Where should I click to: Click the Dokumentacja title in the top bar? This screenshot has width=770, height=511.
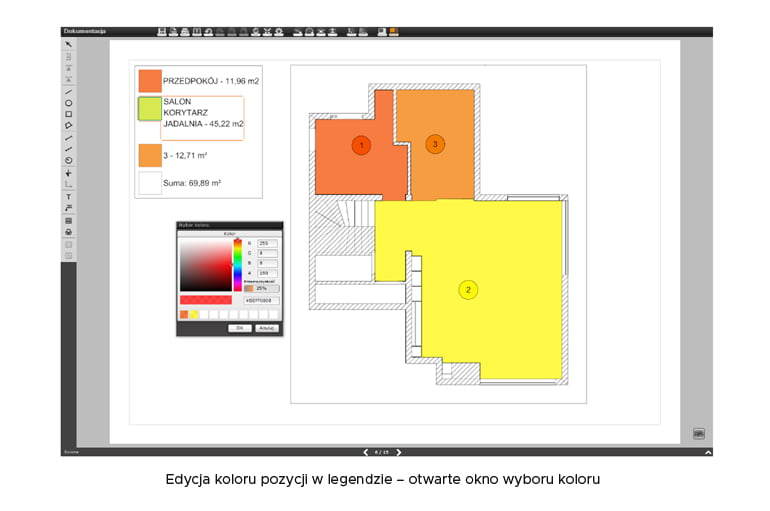click(84, 31)
